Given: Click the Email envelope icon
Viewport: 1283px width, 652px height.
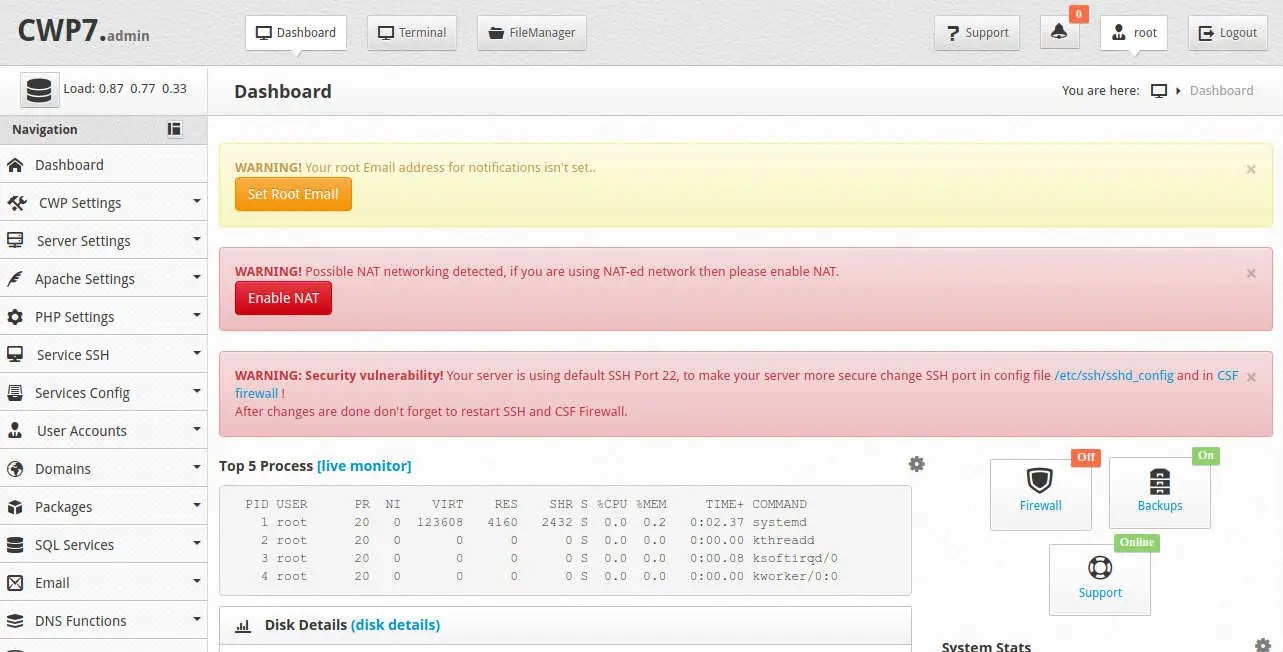Looking at the screenshot, I should 15,583.
